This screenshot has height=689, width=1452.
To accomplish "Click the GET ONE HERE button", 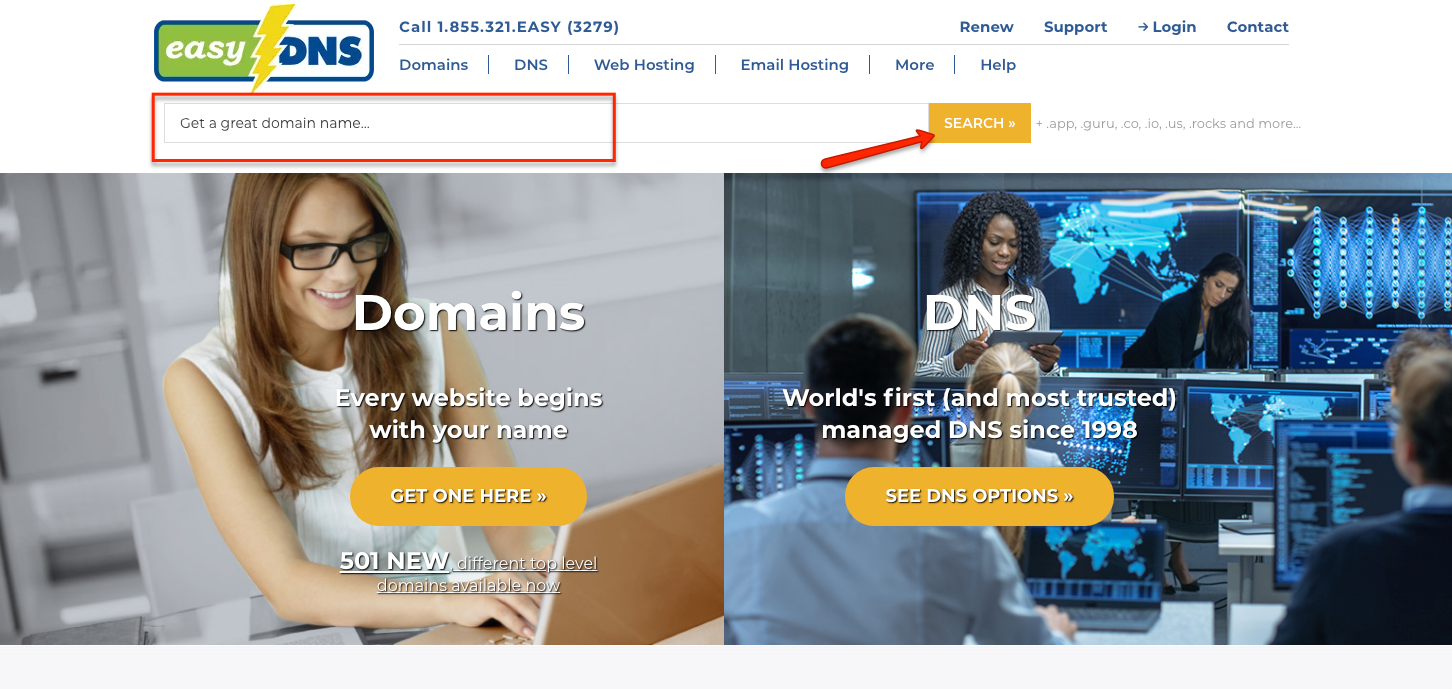I will click(x=468, y=495).
